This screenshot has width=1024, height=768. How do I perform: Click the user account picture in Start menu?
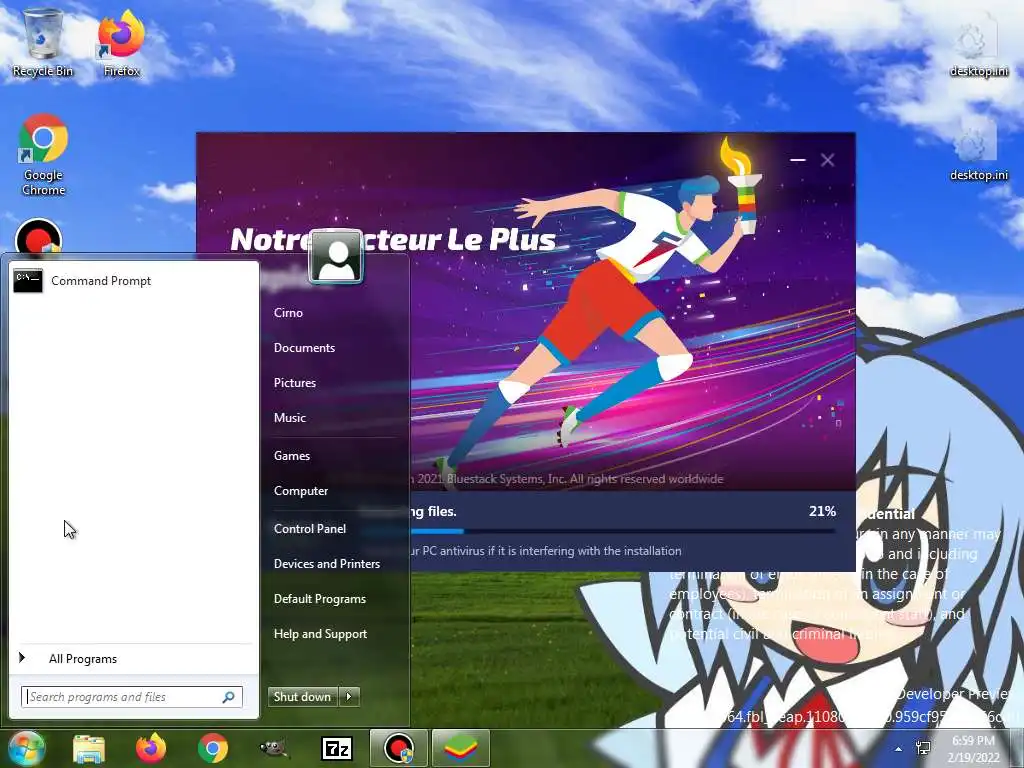tap(336, 257)
